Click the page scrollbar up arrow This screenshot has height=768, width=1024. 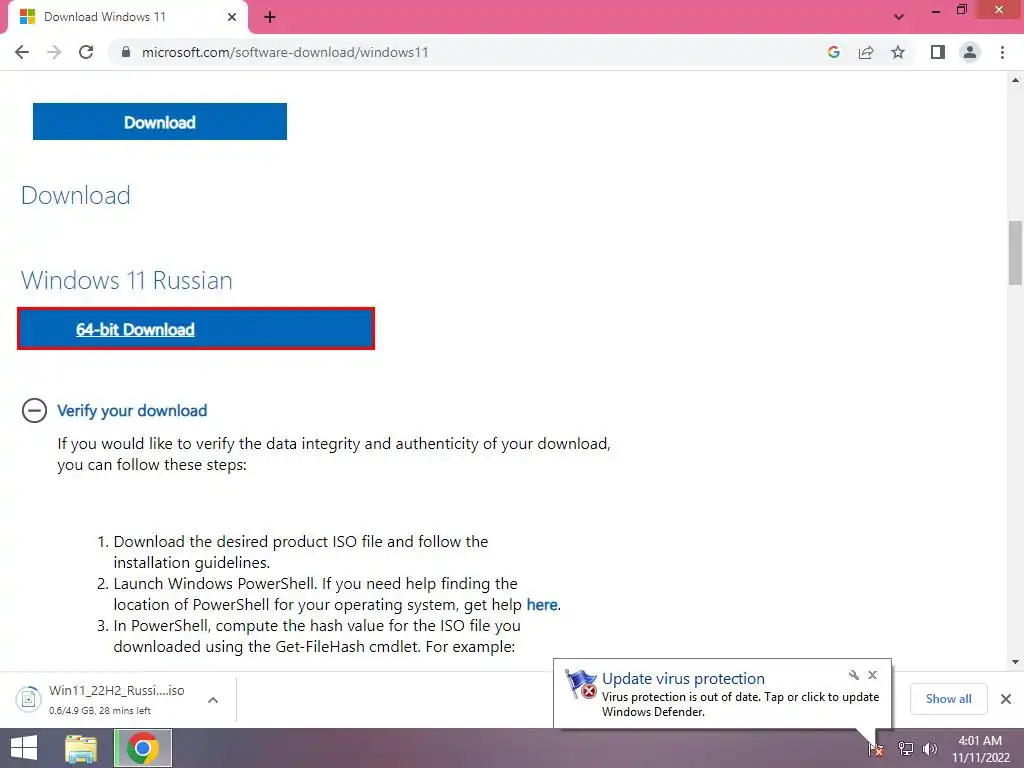pos(1015,80)
